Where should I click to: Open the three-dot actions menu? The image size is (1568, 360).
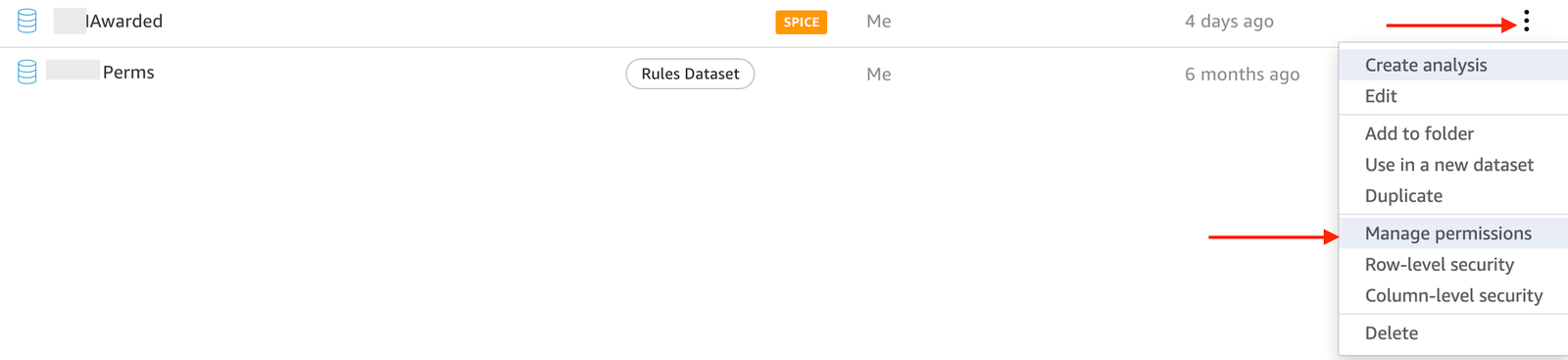point(1526,21)
